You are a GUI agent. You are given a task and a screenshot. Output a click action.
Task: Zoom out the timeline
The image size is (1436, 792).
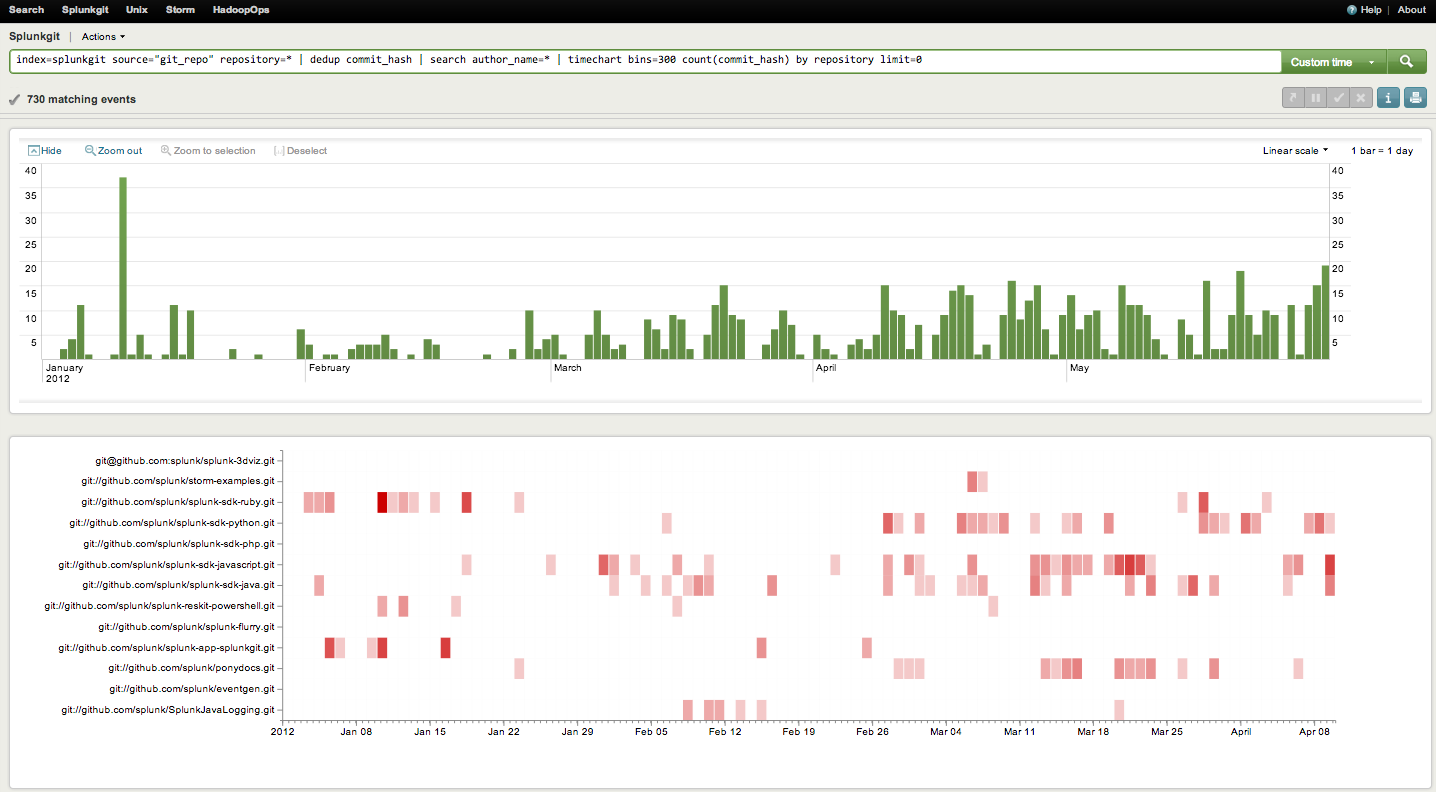[x=113, y=151]
